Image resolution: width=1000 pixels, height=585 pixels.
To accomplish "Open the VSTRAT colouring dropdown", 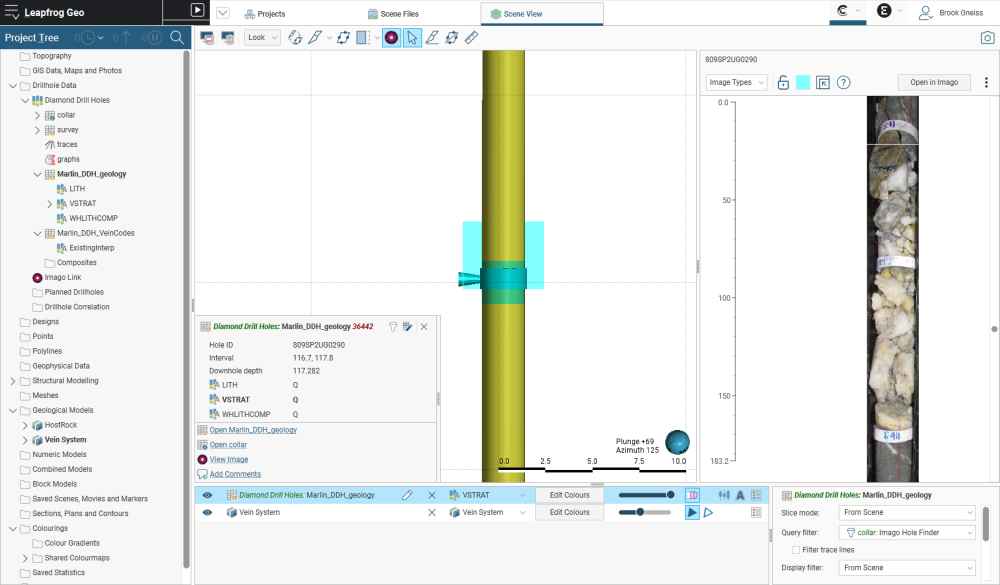I will coord(487,495).
